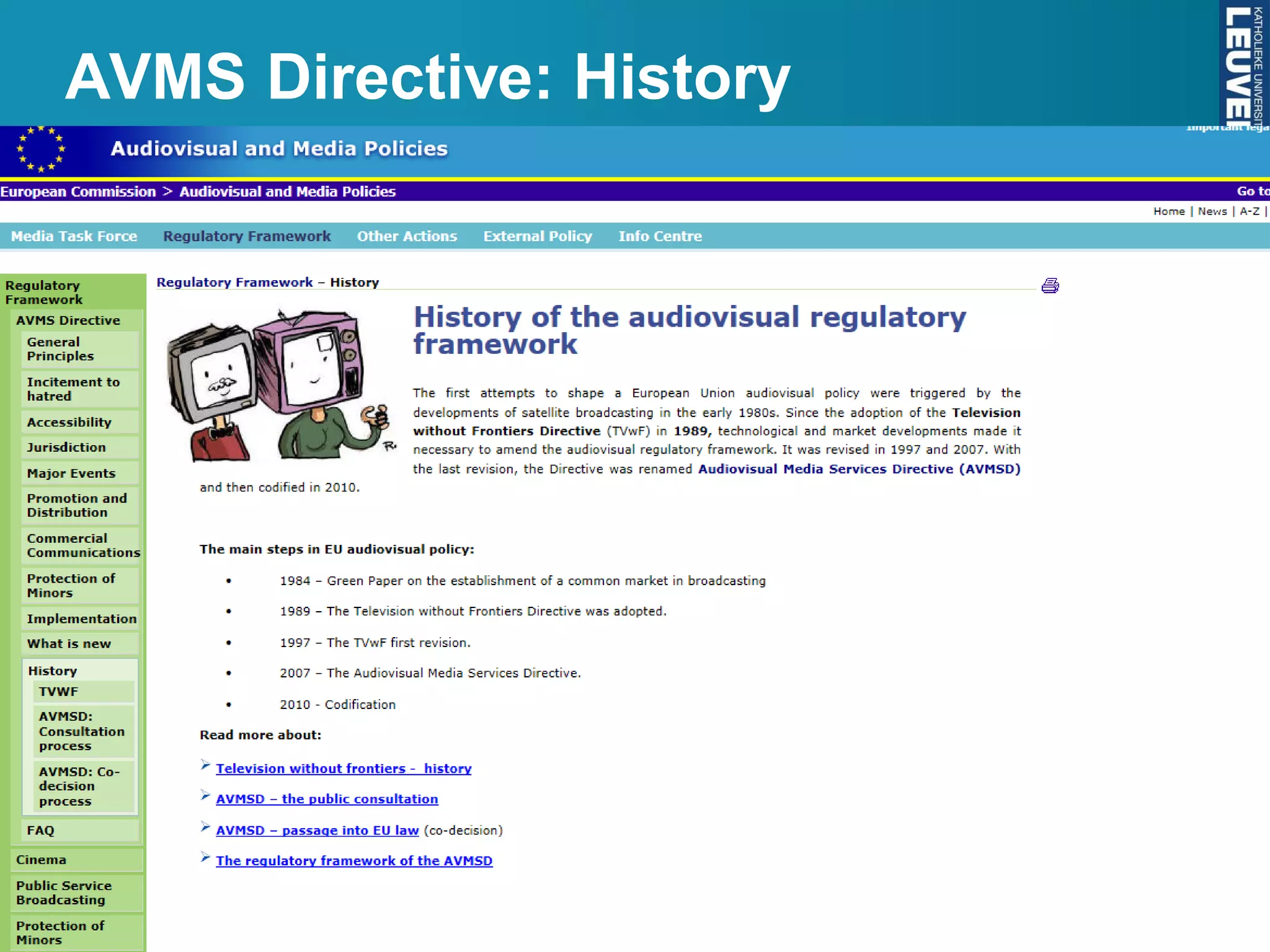Click the cartoon TV-heads illustration
Image resolution: width=1270 pixels, height=952 pixels.
[281, 386]
